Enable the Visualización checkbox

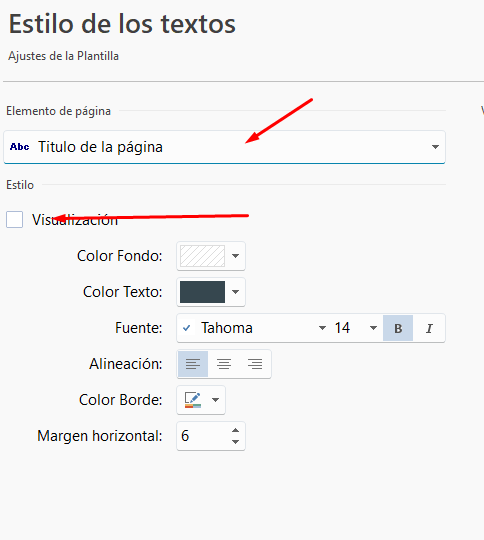pyautogui.click(x=14, y=219)
